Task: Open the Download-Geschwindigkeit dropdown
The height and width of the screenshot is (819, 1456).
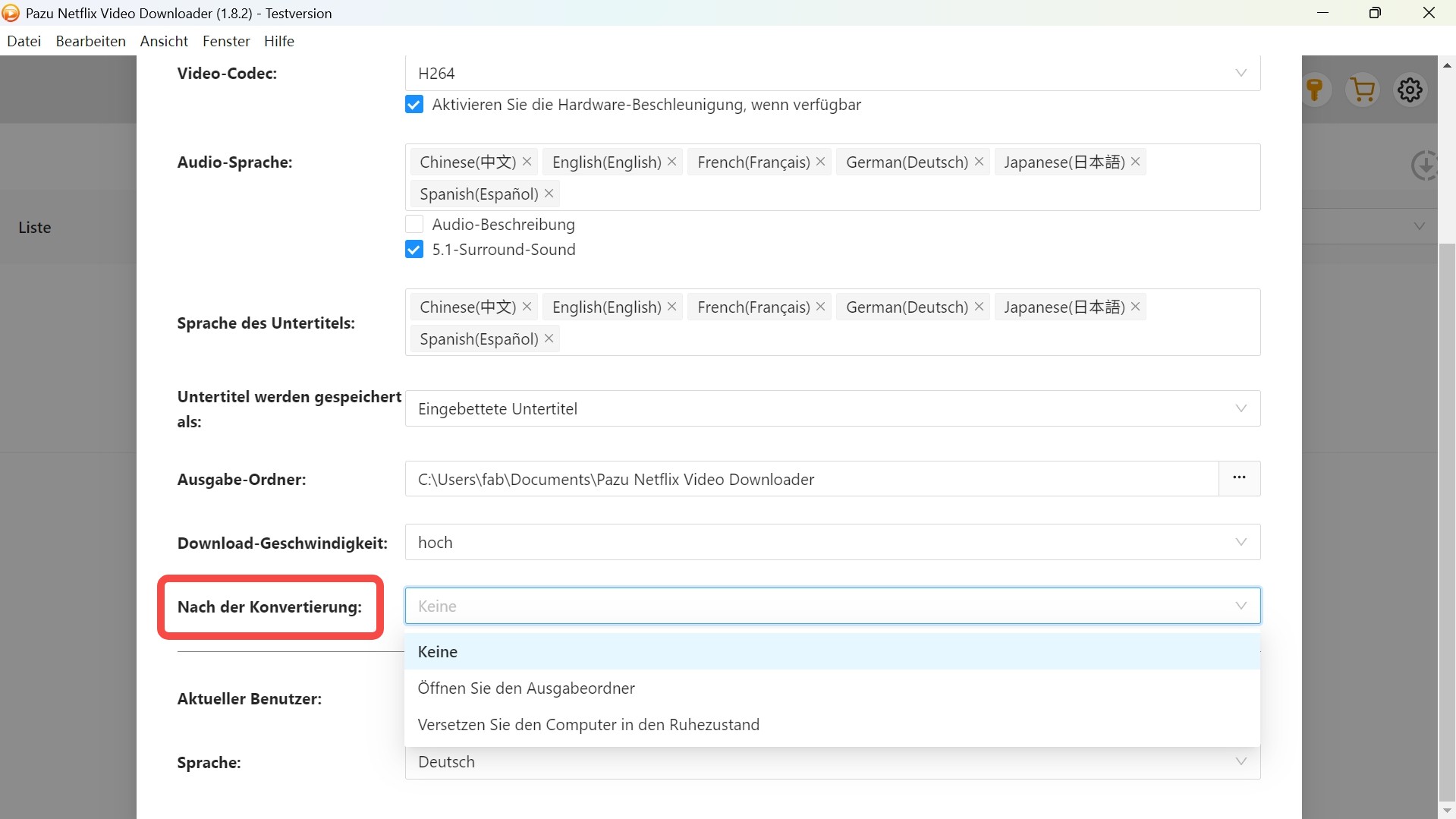Action: point(832,543)
